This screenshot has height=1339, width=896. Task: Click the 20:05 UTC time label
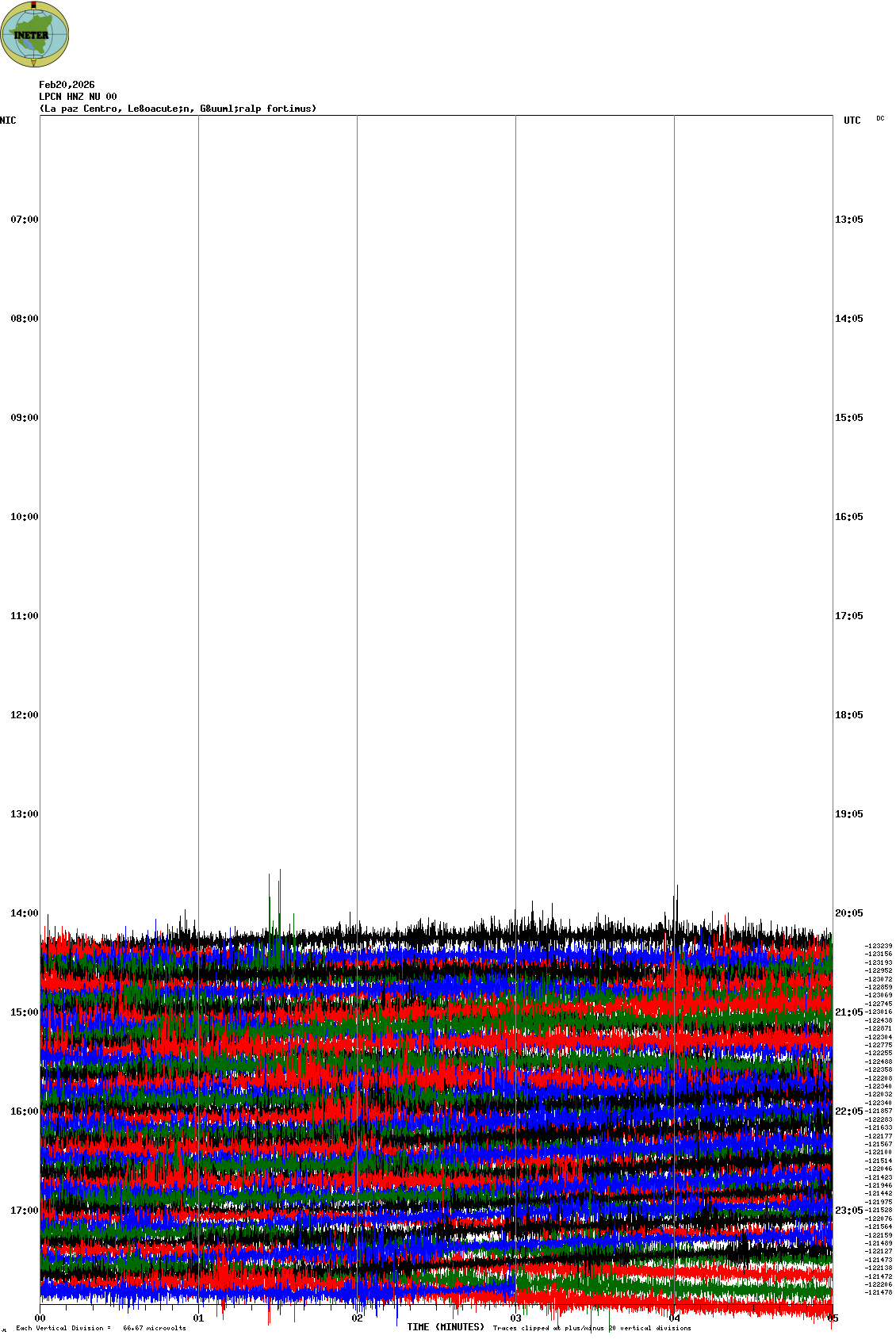click(848, 913)
